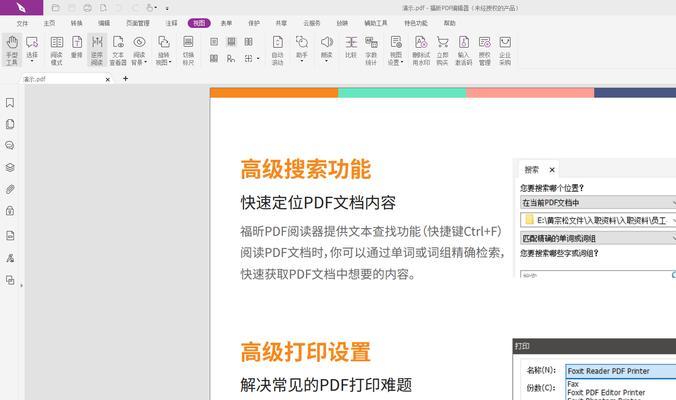The image size is (676, 400).
Task: Toggle 逆序阅读 reverse reading
Action: pyautogui.click(x=97, y=50)
